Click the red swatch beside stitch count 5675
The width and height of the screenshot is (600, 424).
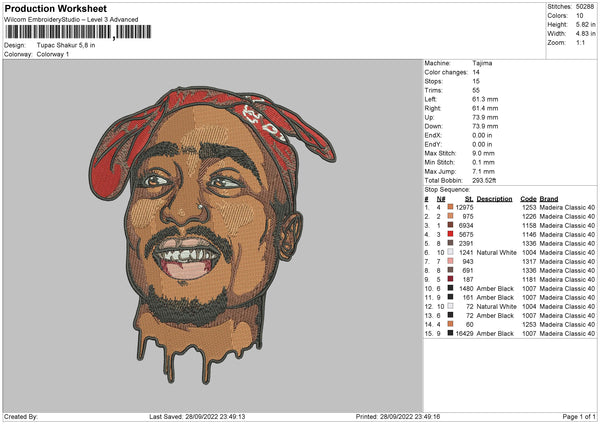[450, 234]
